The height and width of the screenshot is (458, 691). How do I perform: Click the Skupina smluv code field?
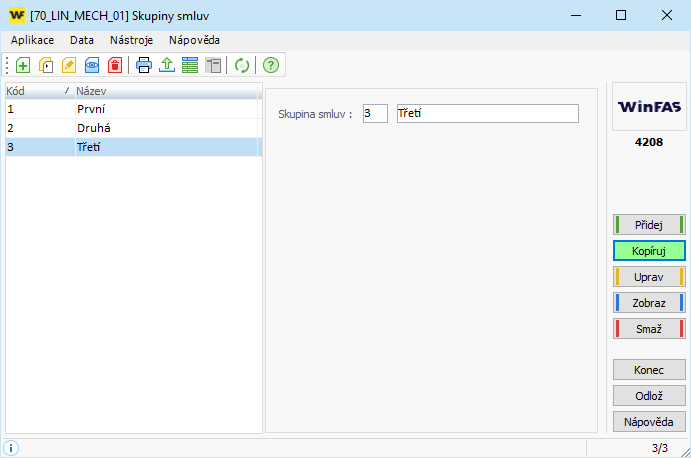[x=375, y=113]
